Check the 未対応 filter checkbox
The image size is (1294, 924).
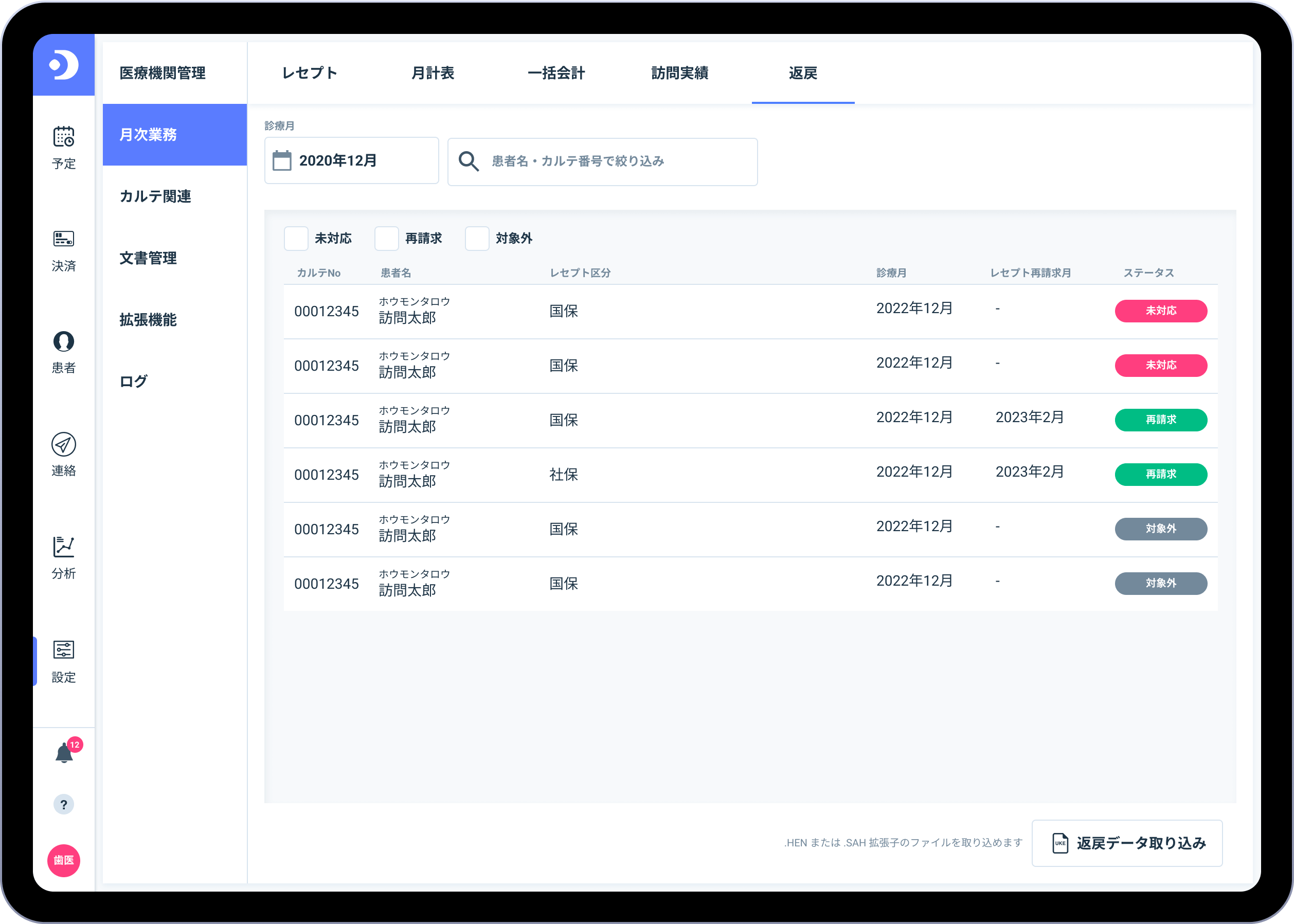[296, 239]
